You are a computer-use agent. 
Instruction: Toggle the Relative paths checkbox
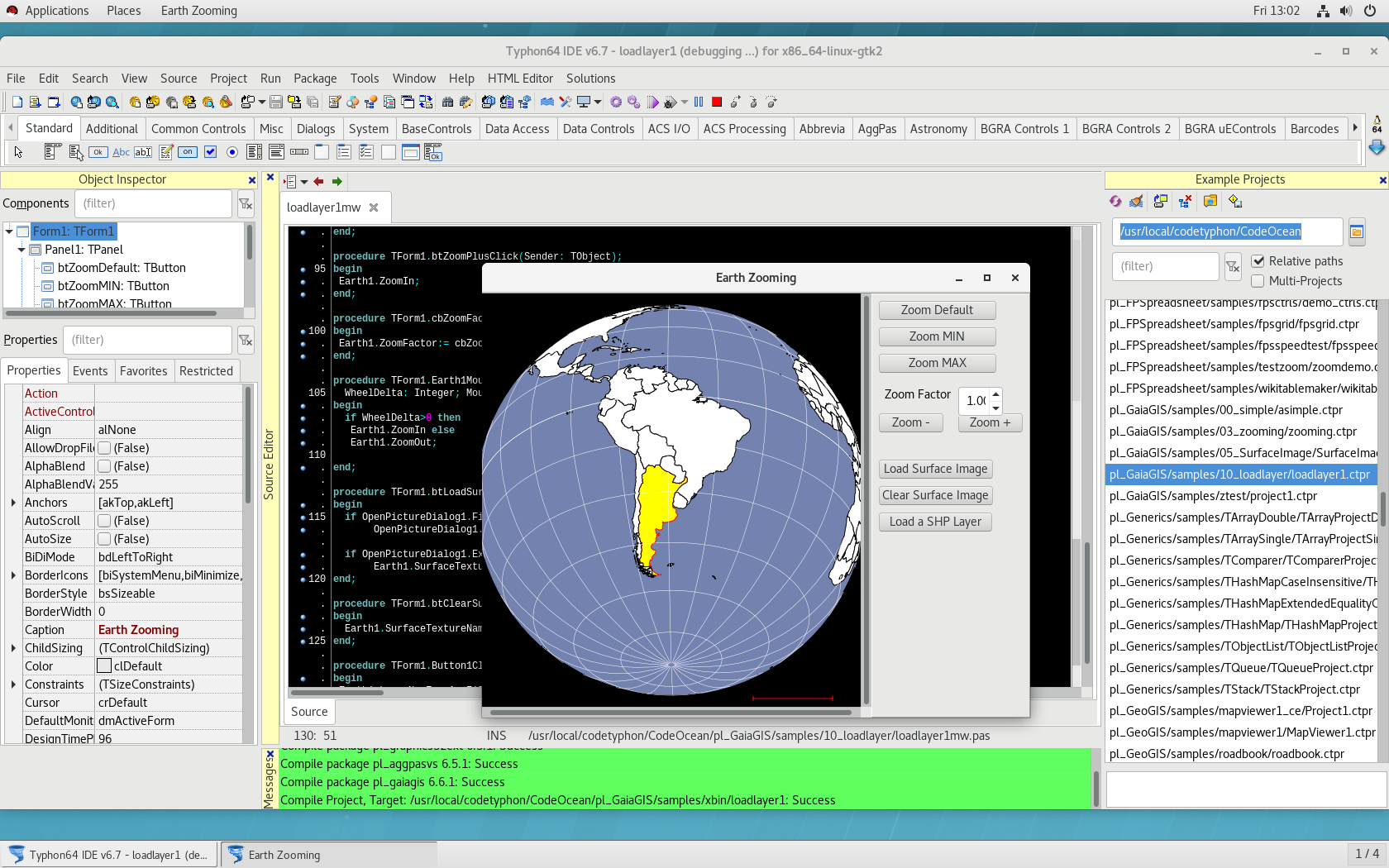click(1258, 261)
